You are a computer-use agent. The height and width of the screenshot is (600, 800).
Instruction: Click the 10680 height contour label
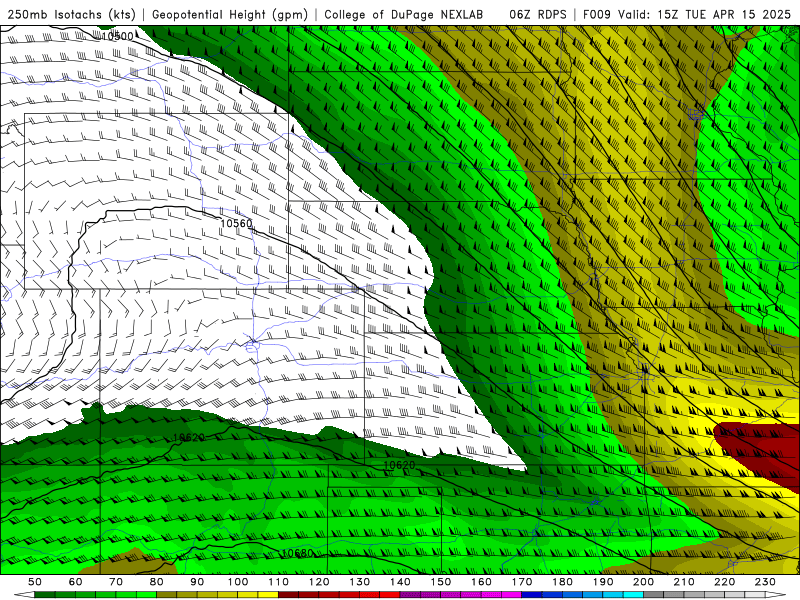(297, 553)
